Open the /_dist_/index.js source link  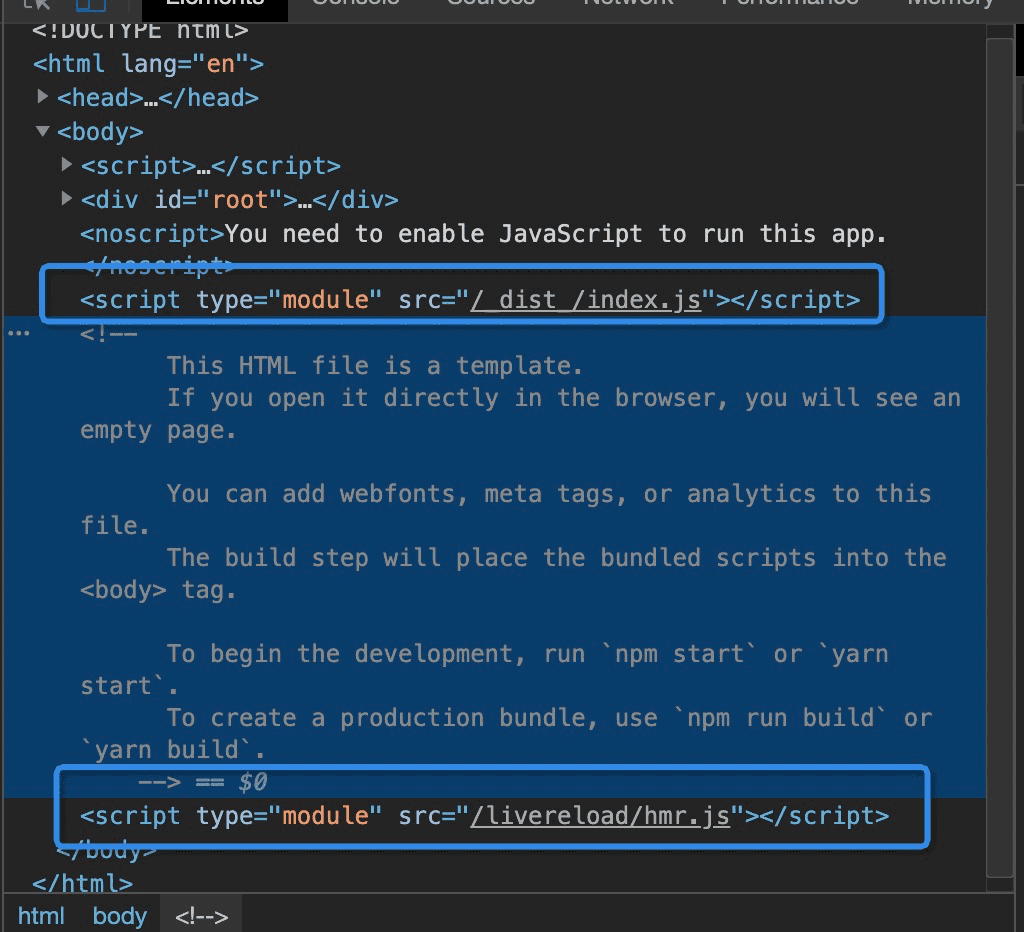[x=585, y=300]
